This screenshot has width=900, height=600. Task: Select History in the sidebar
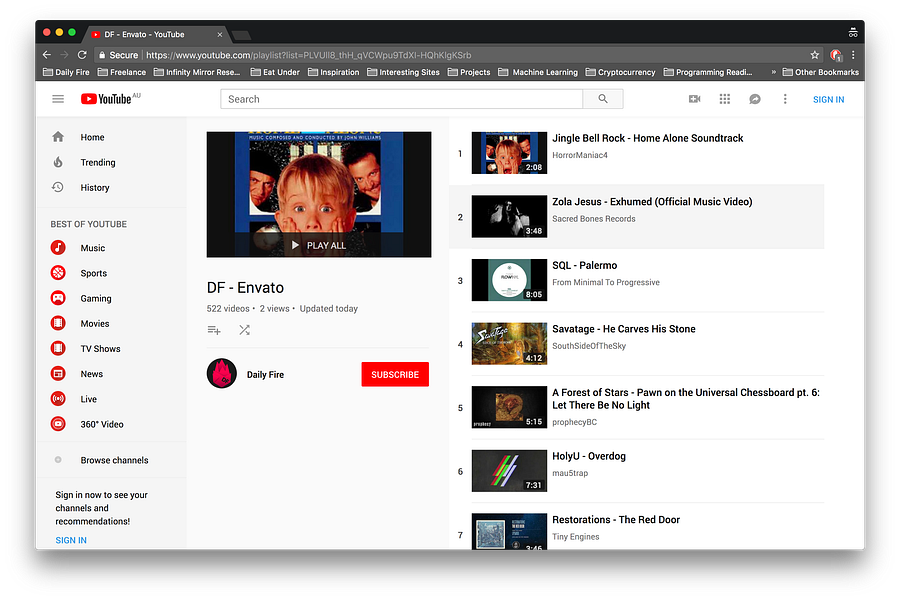coord(95,188)
